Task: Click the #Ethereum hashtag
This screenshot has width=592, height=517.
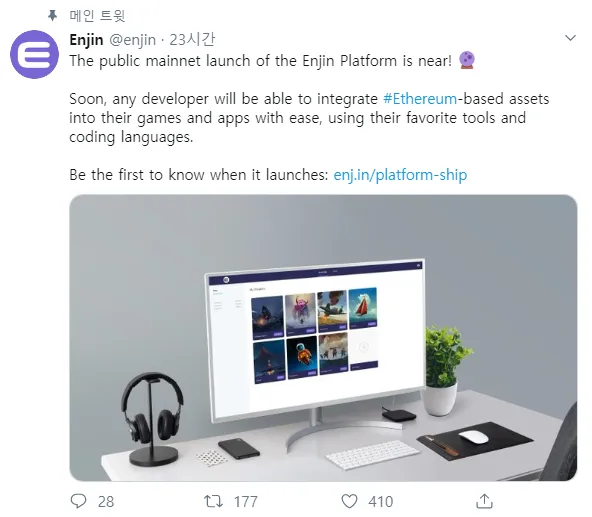Action: [420, 99]
